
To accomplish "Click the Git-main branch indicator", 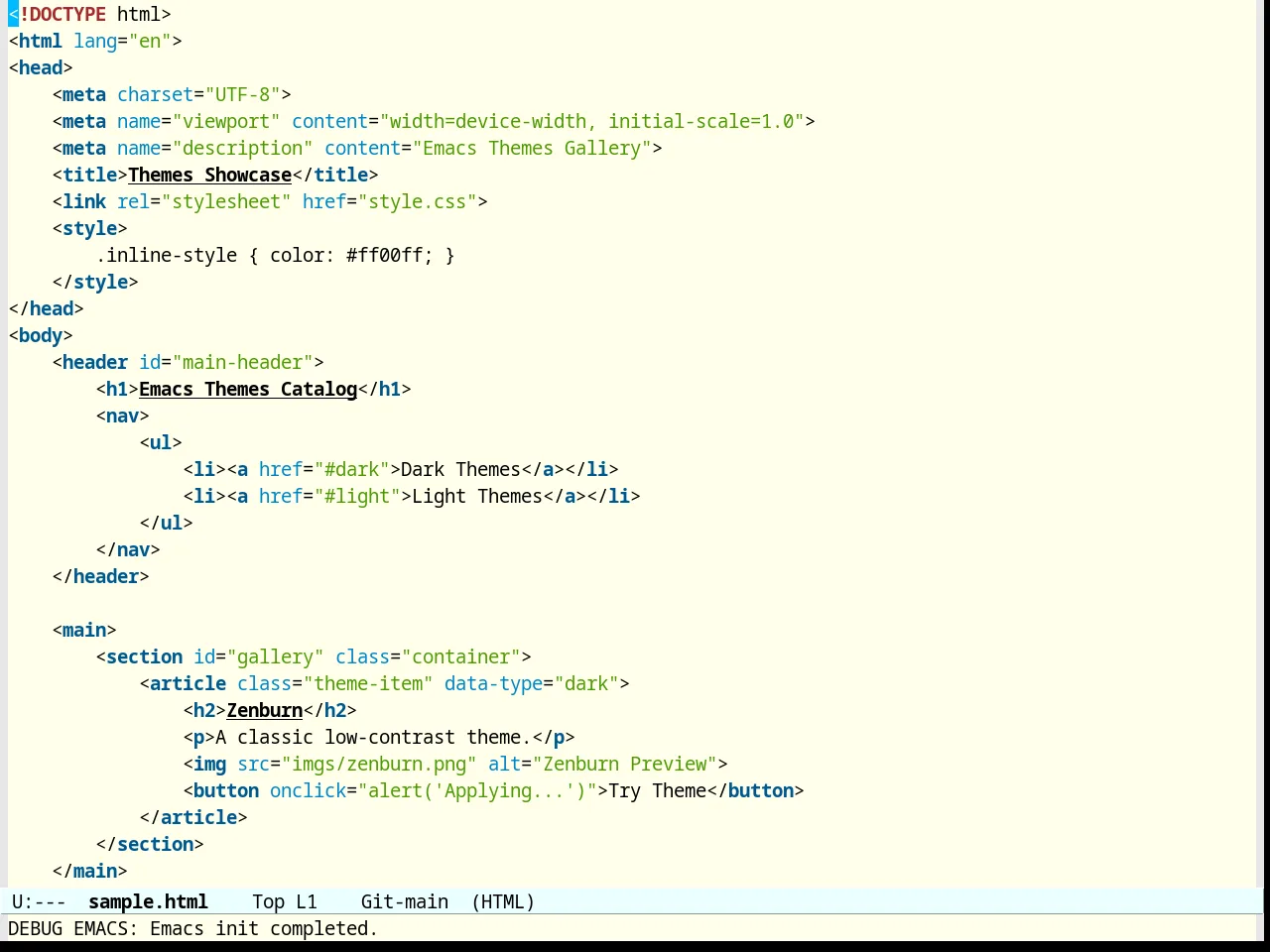I will pos(404,901).
